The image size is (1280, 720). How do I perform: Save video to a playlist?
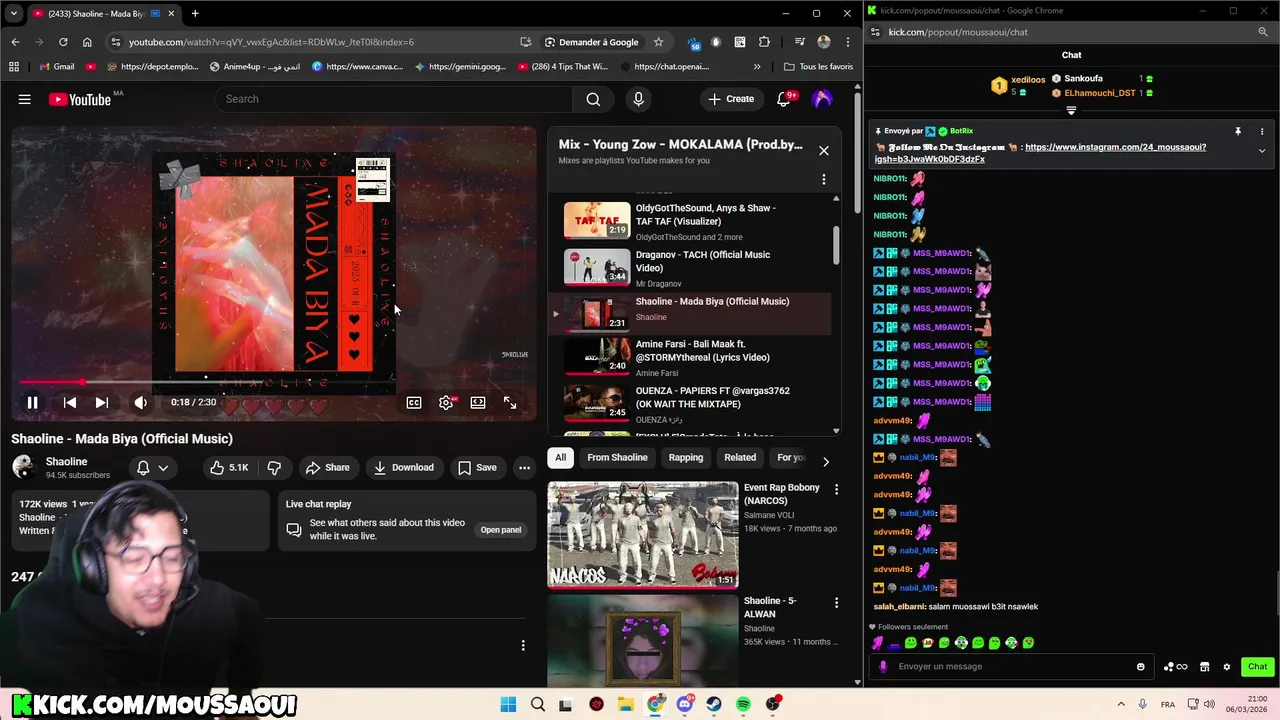[x=477, y=467]
